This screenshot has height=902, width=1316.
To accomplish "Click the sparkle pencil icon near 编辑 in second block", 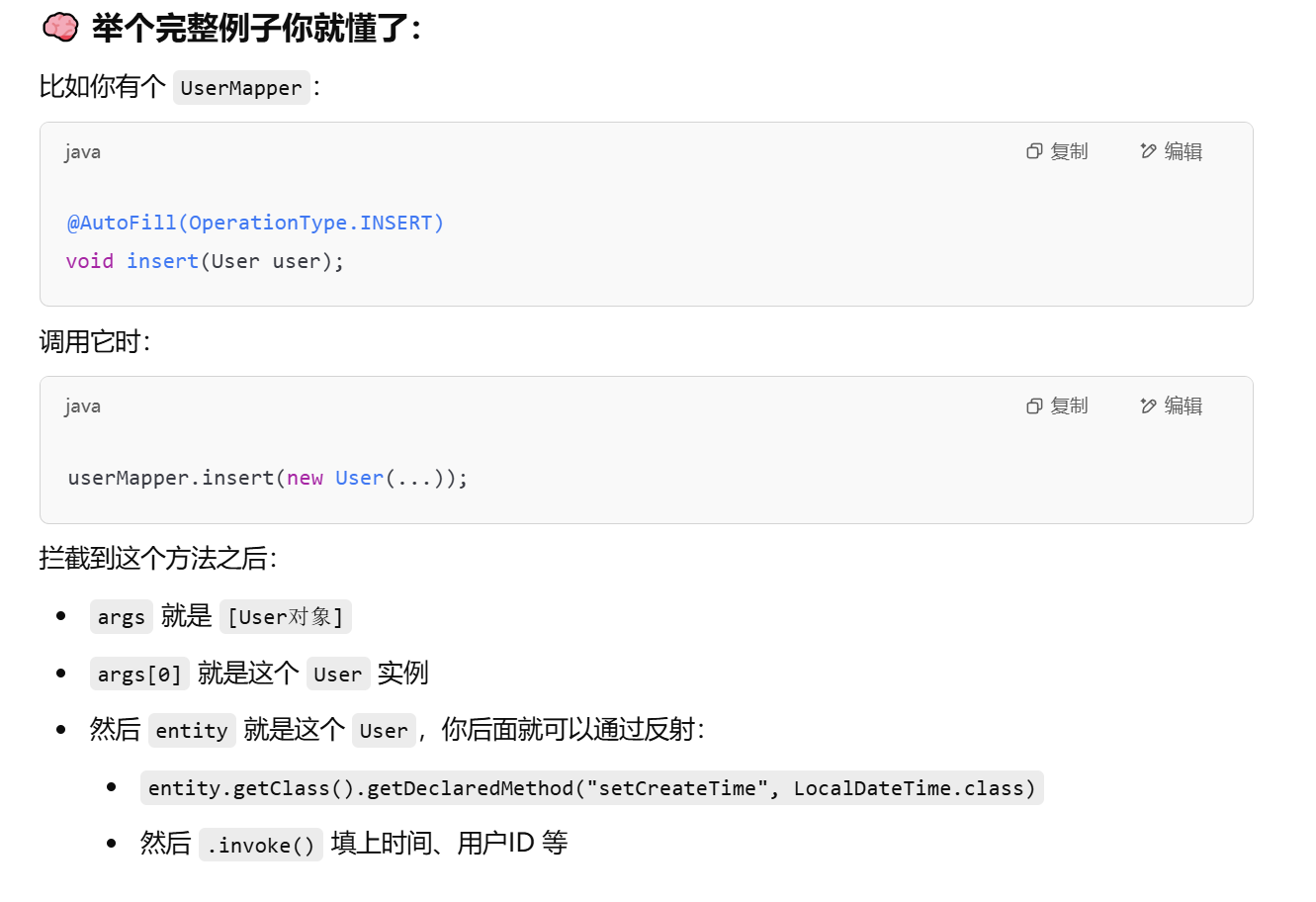I will [x=1147, y=406].
